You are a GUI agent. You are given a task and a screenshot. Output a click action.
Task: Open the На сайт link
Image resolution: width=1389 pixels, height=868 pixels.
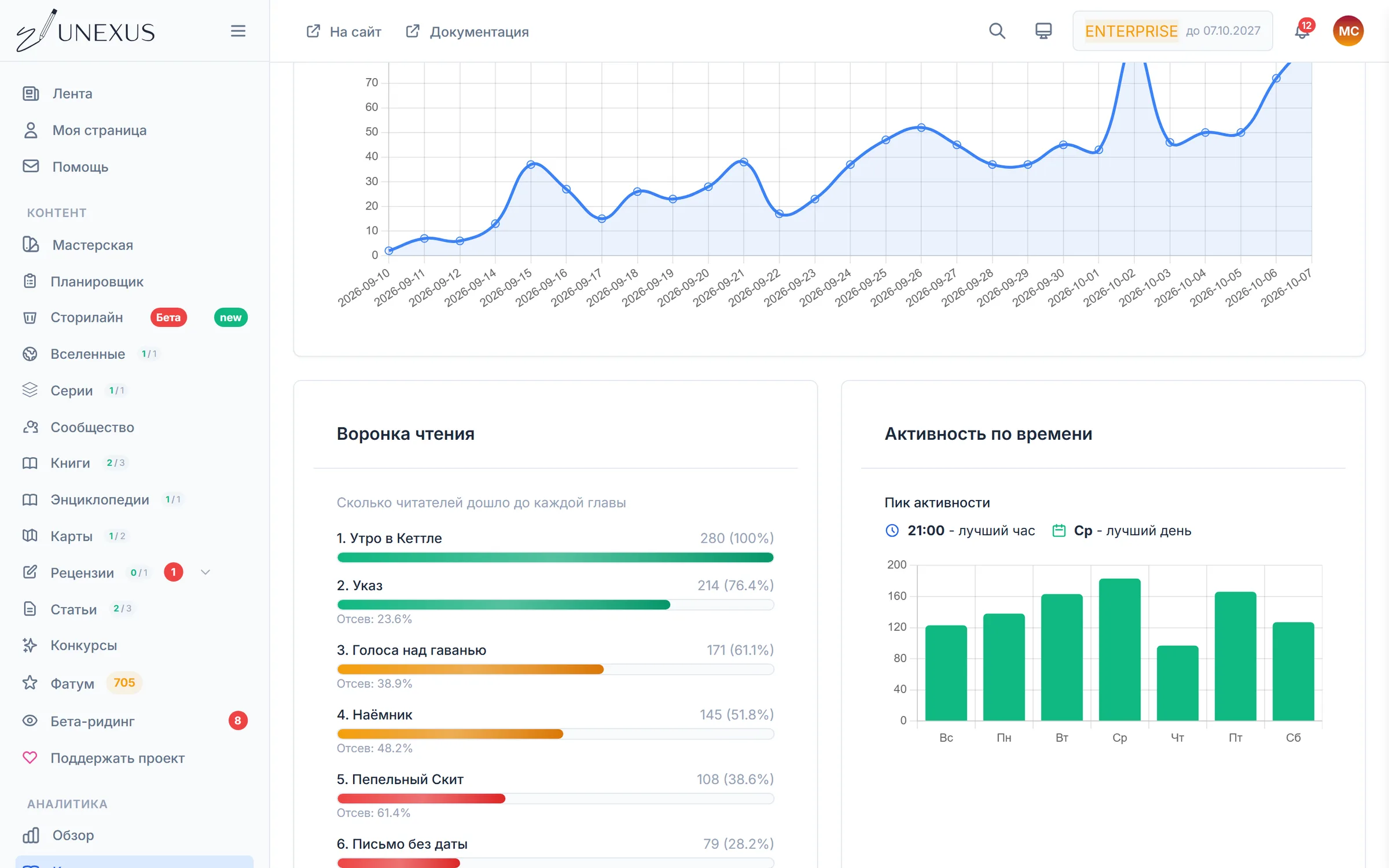pos(344,31)
